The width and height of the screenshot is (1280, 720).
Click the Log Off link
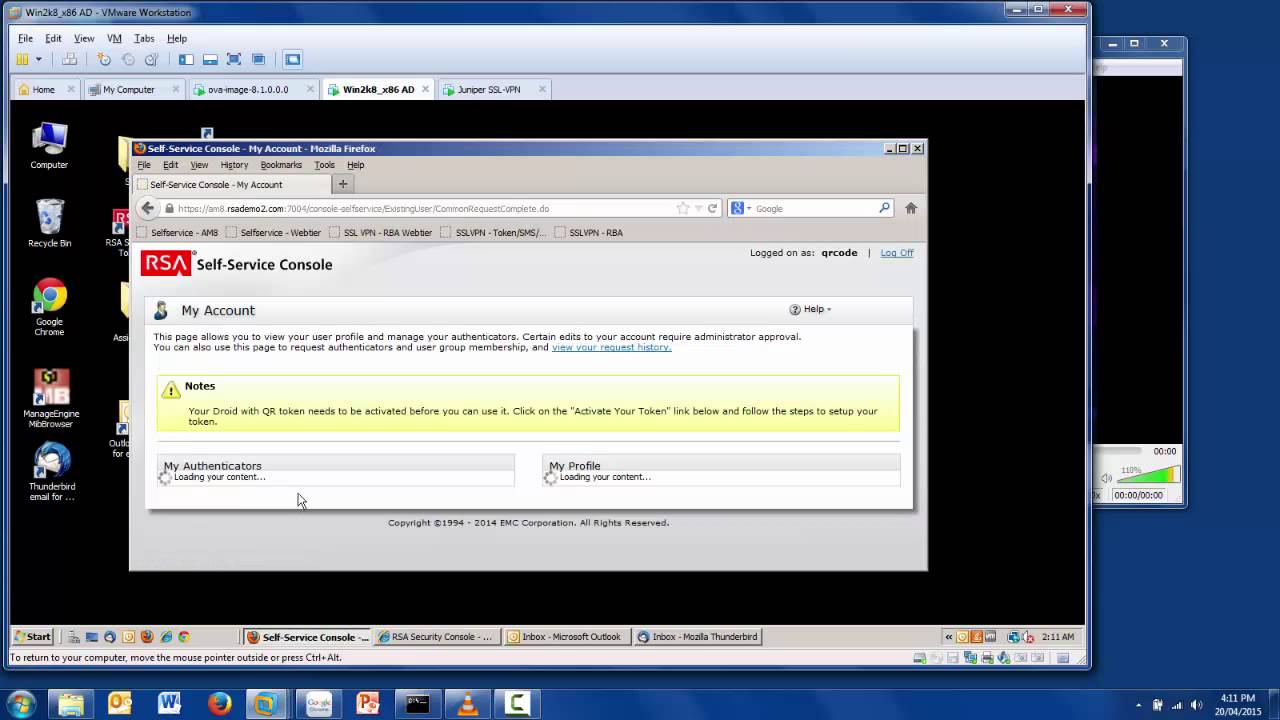pyautogui.click(x=897, y=253)
